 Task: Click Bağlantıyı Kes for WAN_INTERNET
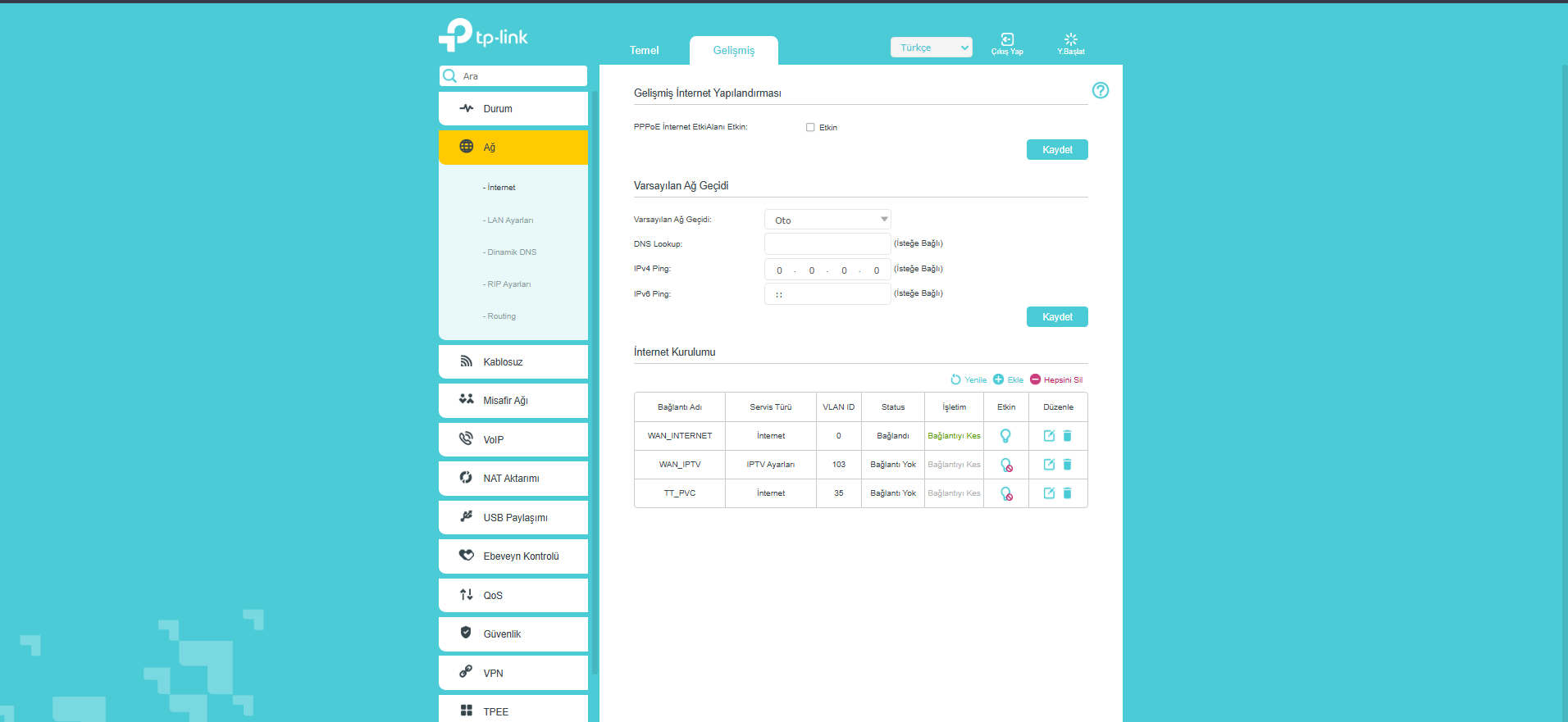pyautogui.click(x=954, y=436)
